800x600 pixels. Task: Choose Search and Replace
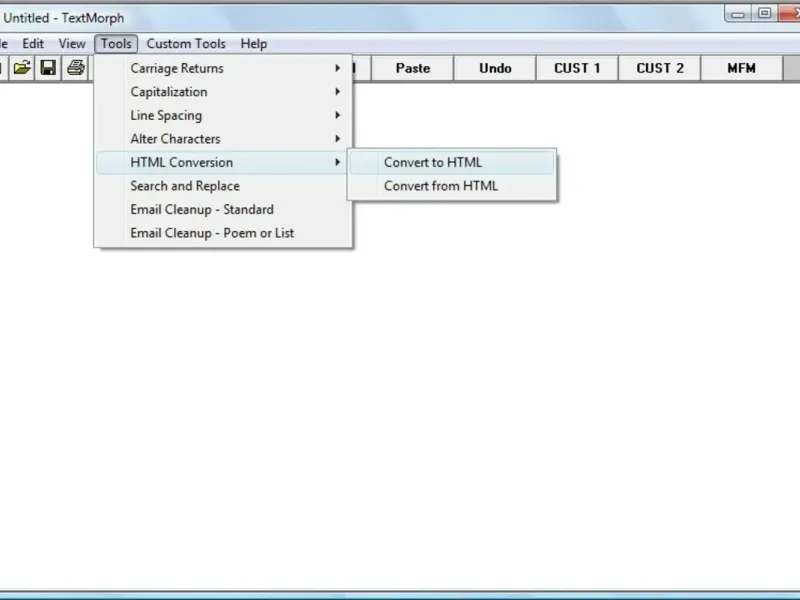tap(222, 186)
